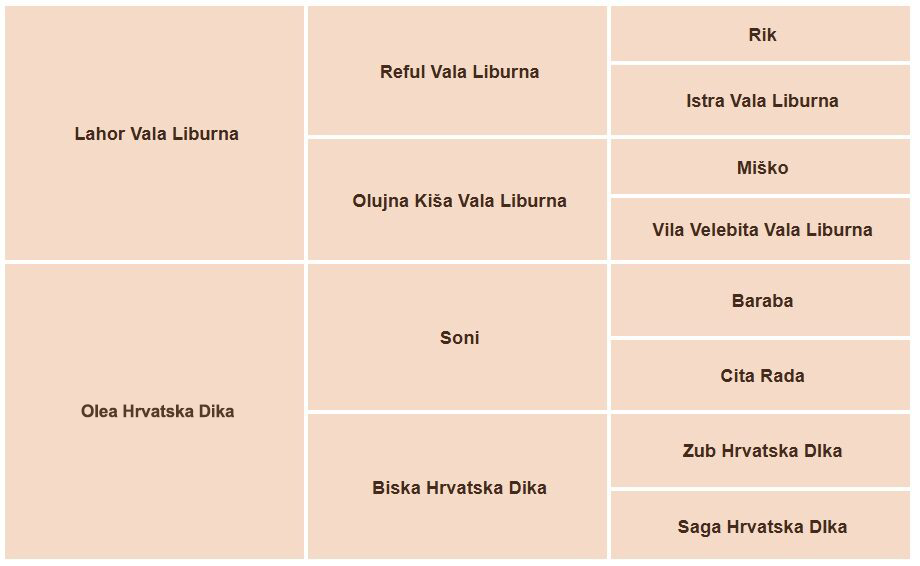Click the Saga Hrvatska DIka name
Viewport: 920px width, 566px height.
click(762, 527)
